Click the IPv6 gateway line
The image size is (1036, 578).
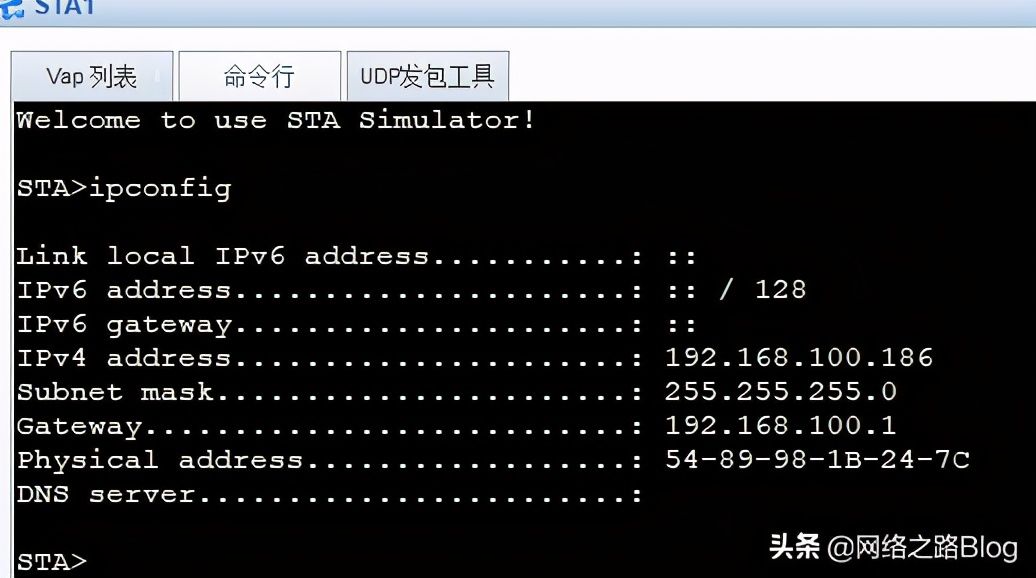tap(356, 325)
